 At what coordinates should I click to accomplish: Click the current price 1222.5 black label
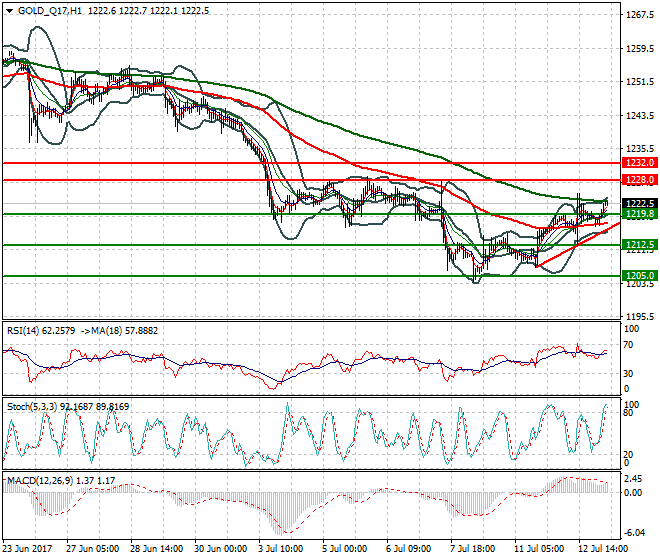pos(640,203)
